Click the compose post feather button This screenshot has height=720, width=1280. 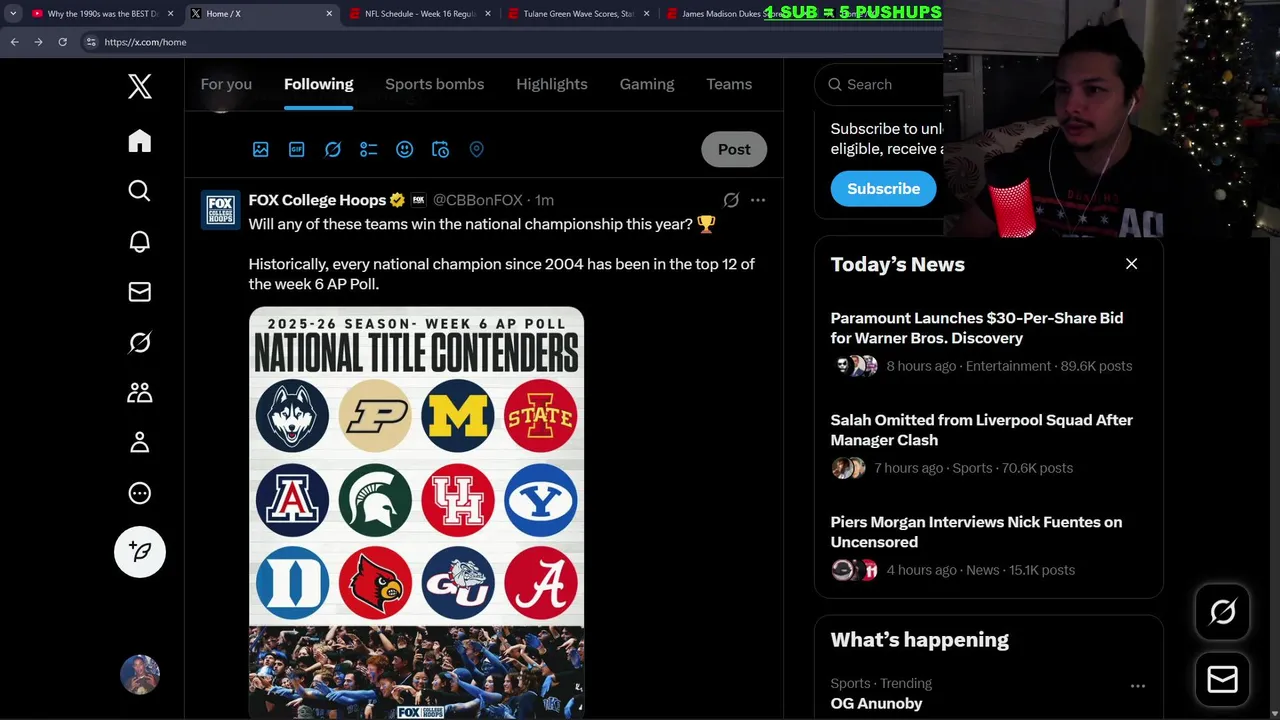[x=140, y=552]
